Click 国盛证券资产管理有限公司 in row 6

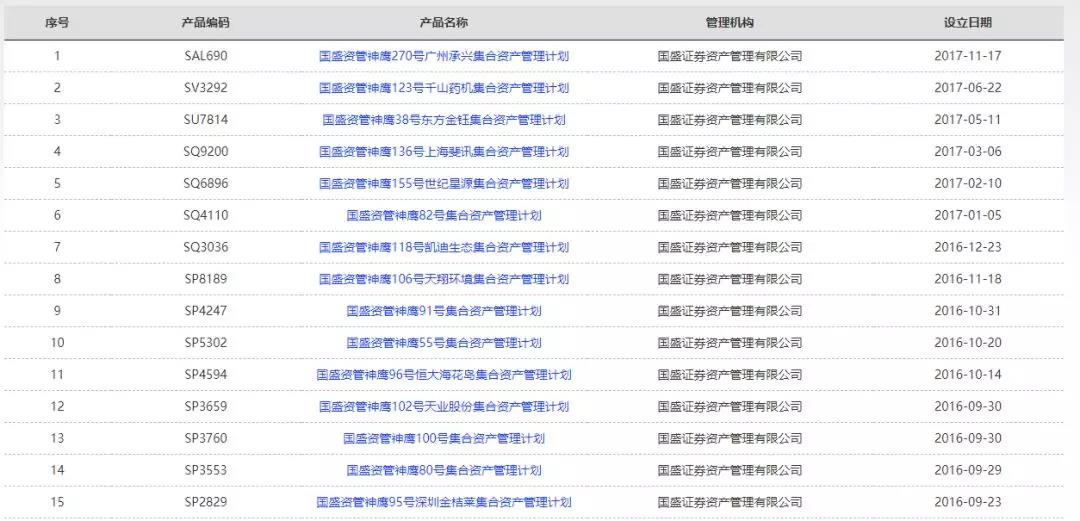point(729,215)
